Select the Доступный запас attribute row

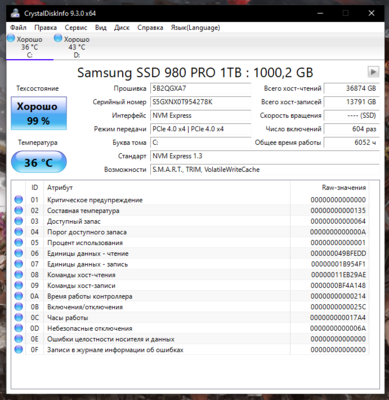tap(190, 221)
